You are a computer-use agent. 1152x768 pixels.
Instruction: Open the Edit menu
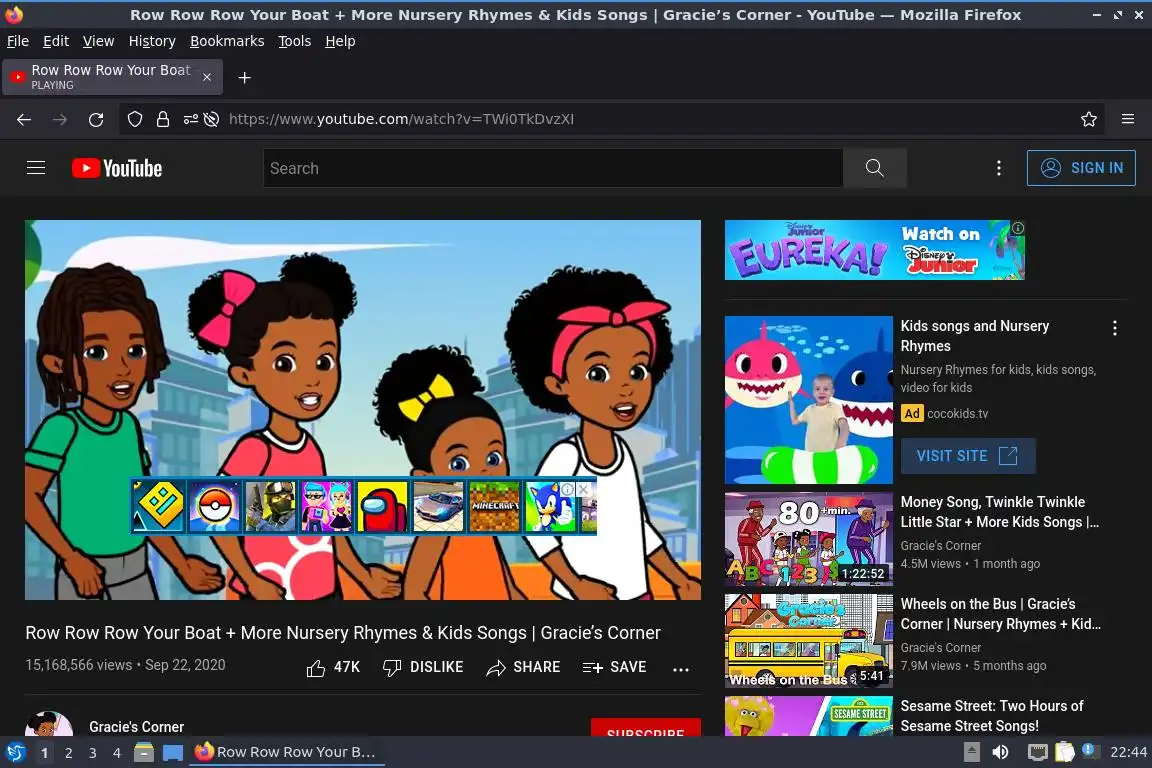[x=56, y=41]
